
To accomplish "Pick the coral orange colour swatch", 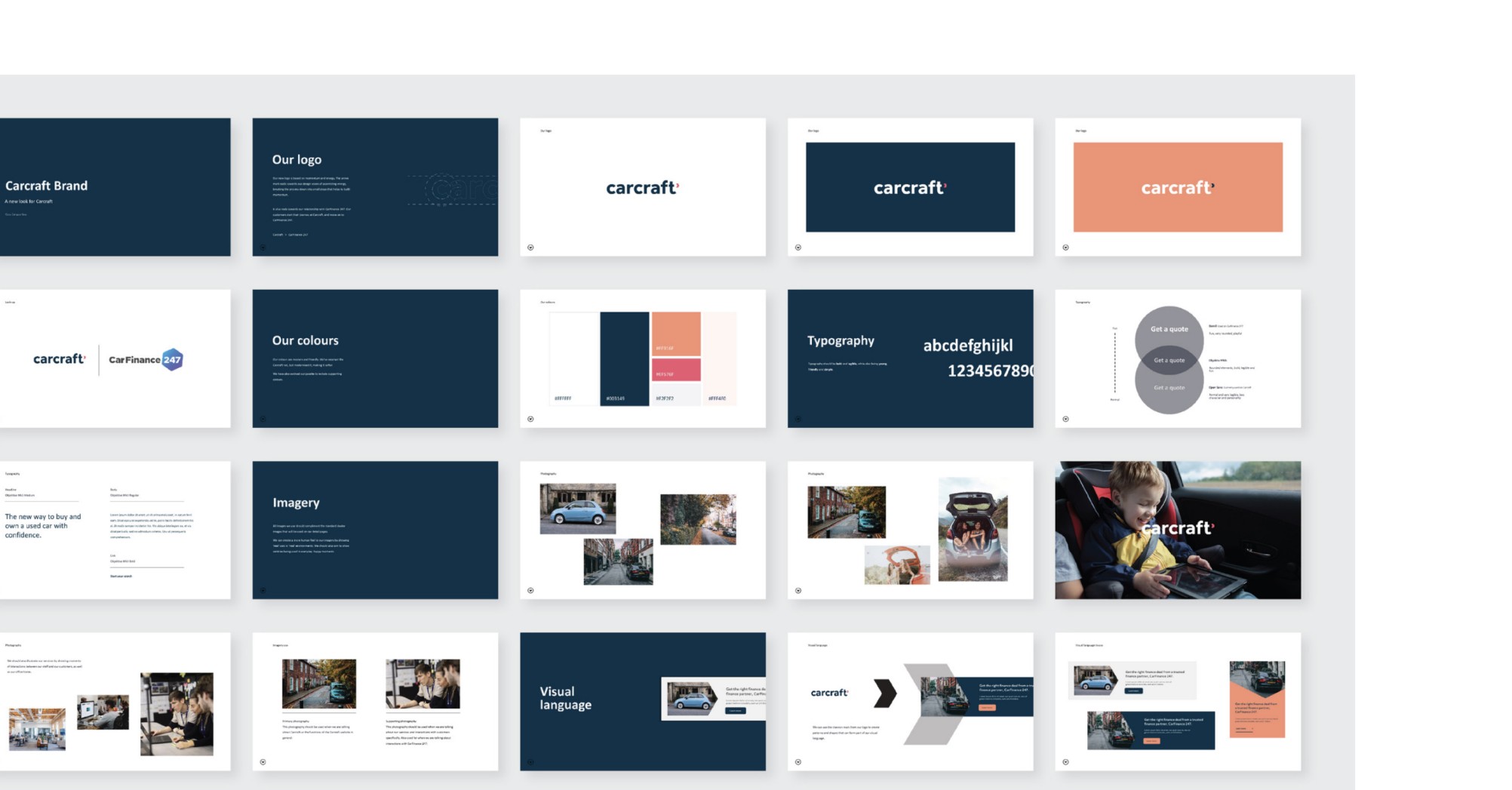I will pyautogui.click(x=676, y=334).
